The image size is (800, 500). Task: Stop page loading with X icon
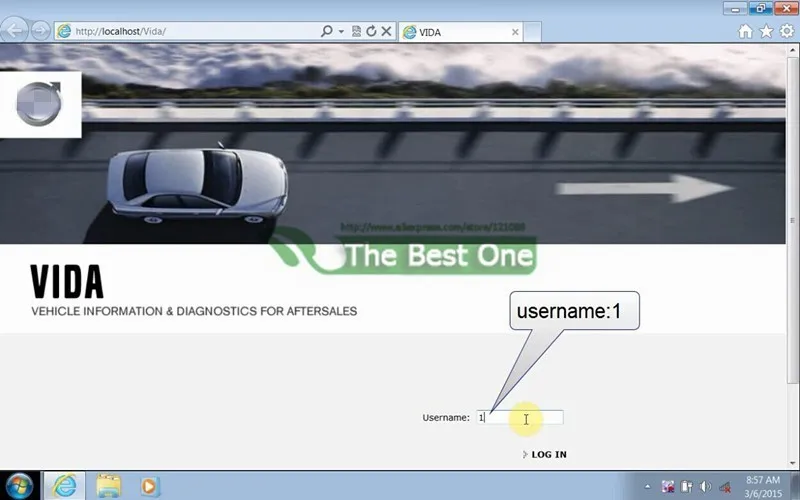tap(386, 32)
